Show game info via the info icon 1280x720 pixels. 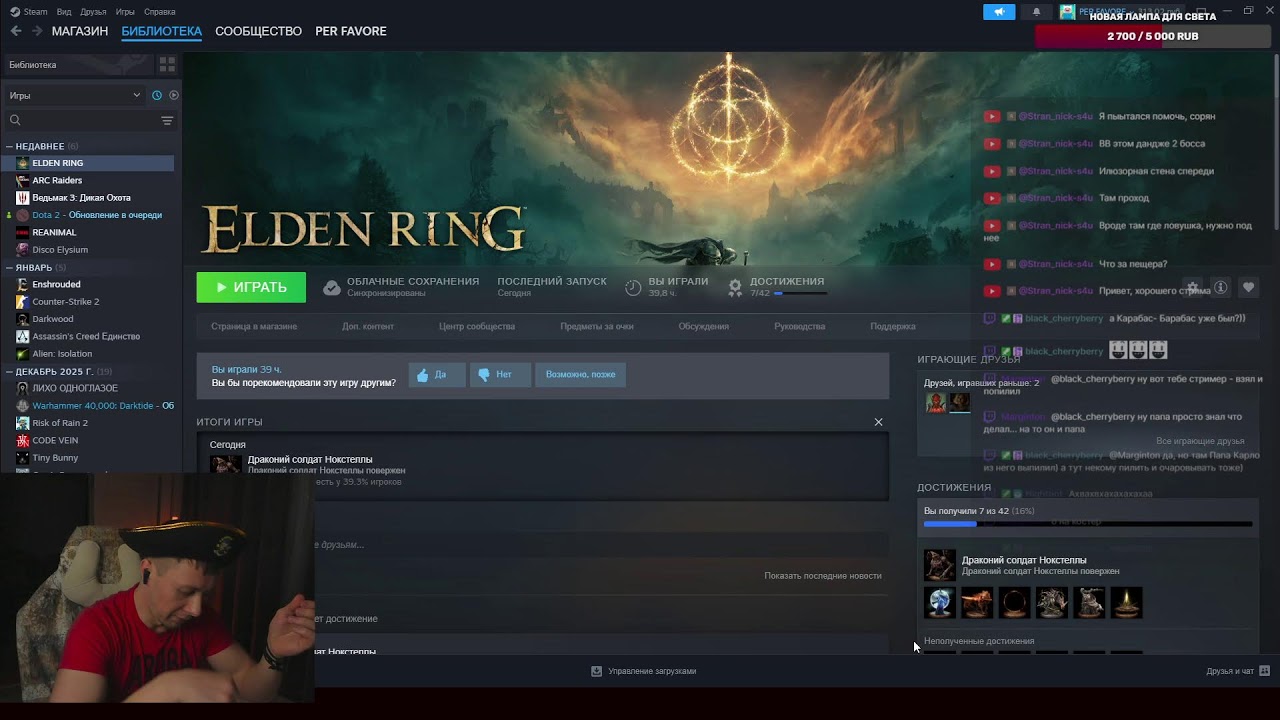point(1220,288)
